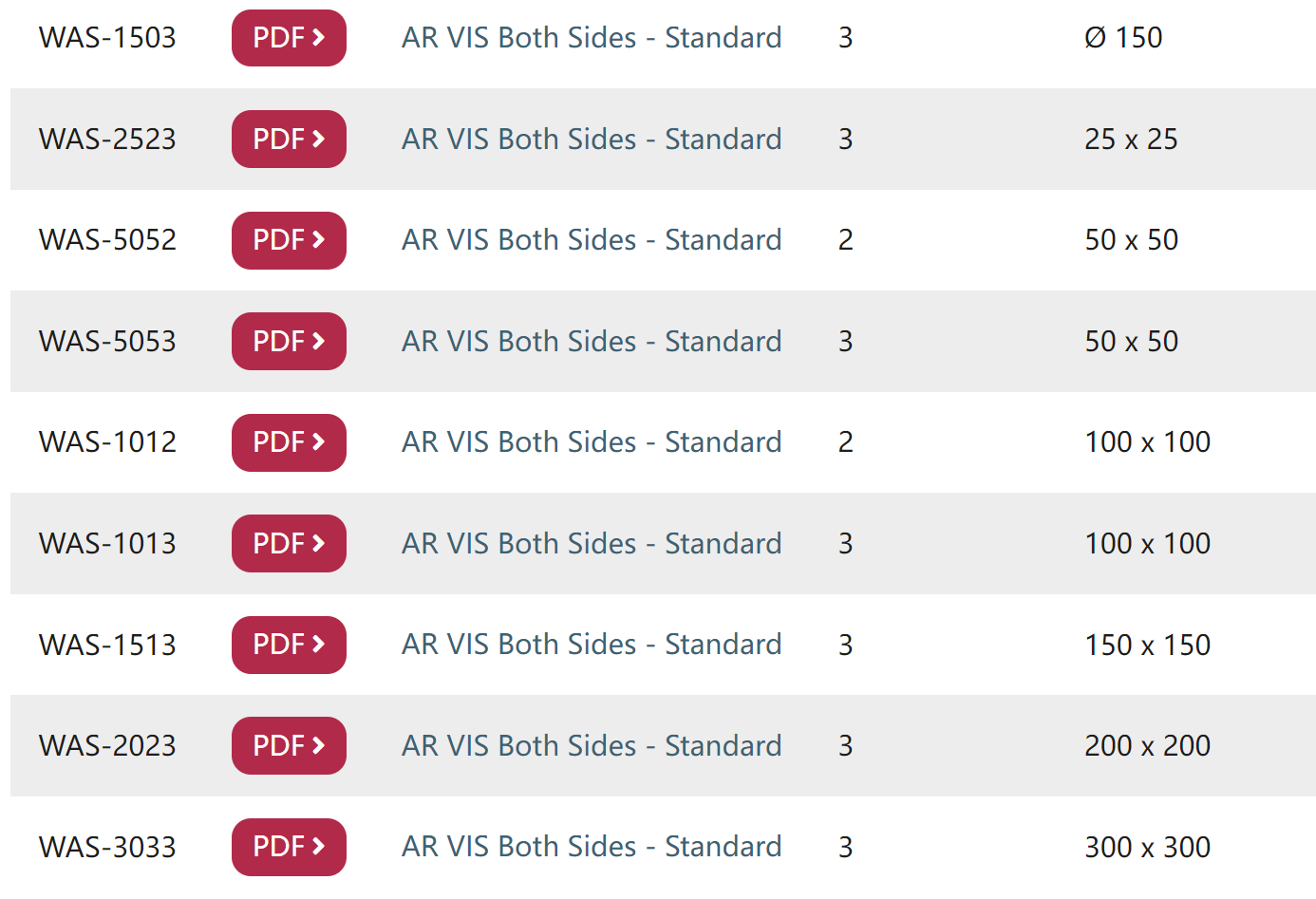Image resolution: width=1316 pixels, height=899 pixels.
Task: Open AR VIS Both Sides link for WAS-1013
Action: 592,544
